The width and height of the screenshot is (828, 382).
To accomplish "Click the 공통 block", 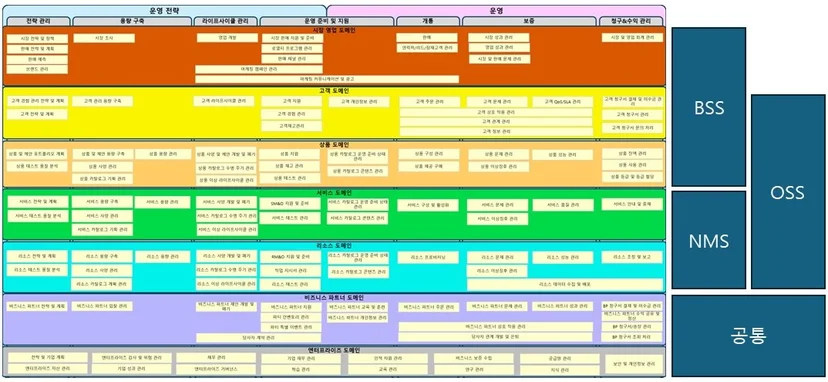I will 748,336.
